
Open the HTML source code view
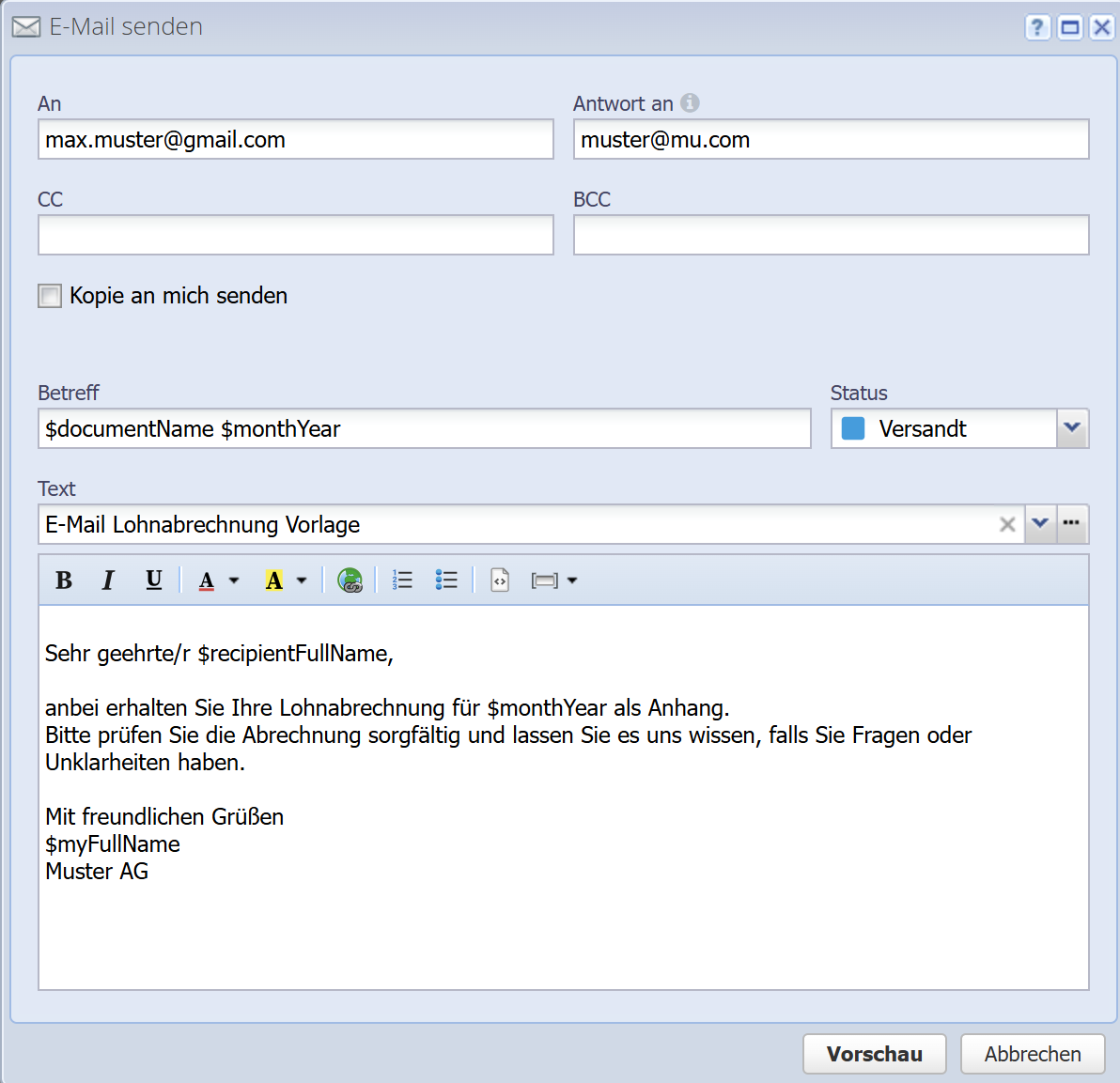click(500, 580)
